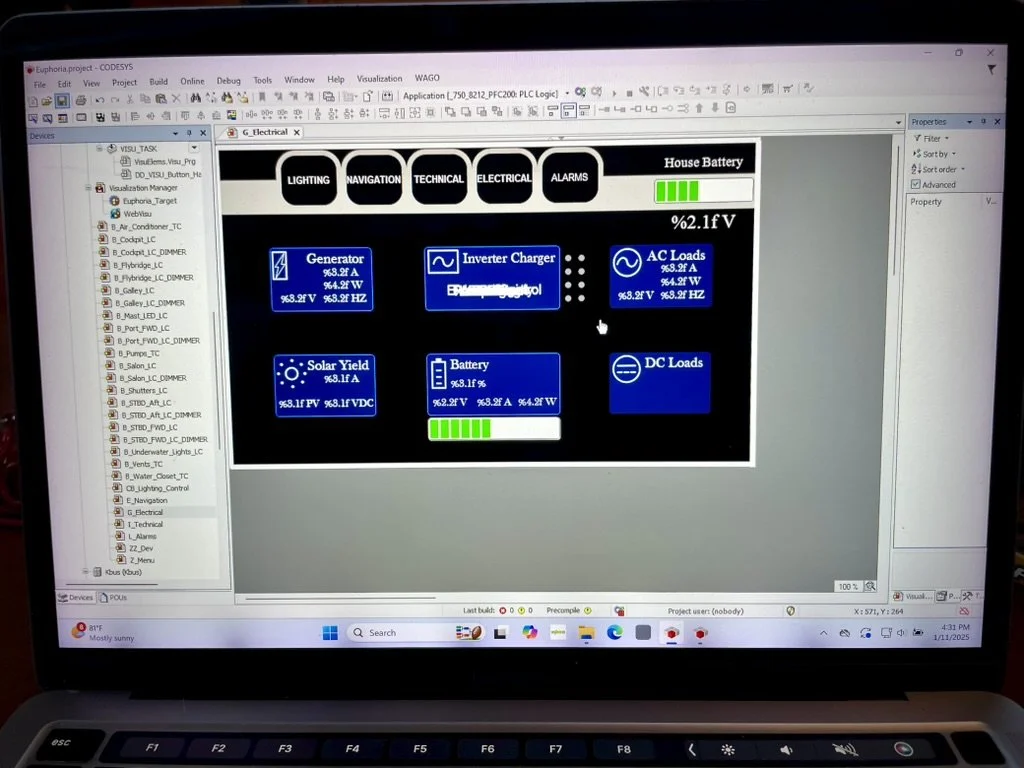Image resolution: width=1024 pixels, height=768 pixels.
Task: Open Copilot from the taskbar
Action: coord(530,632)
